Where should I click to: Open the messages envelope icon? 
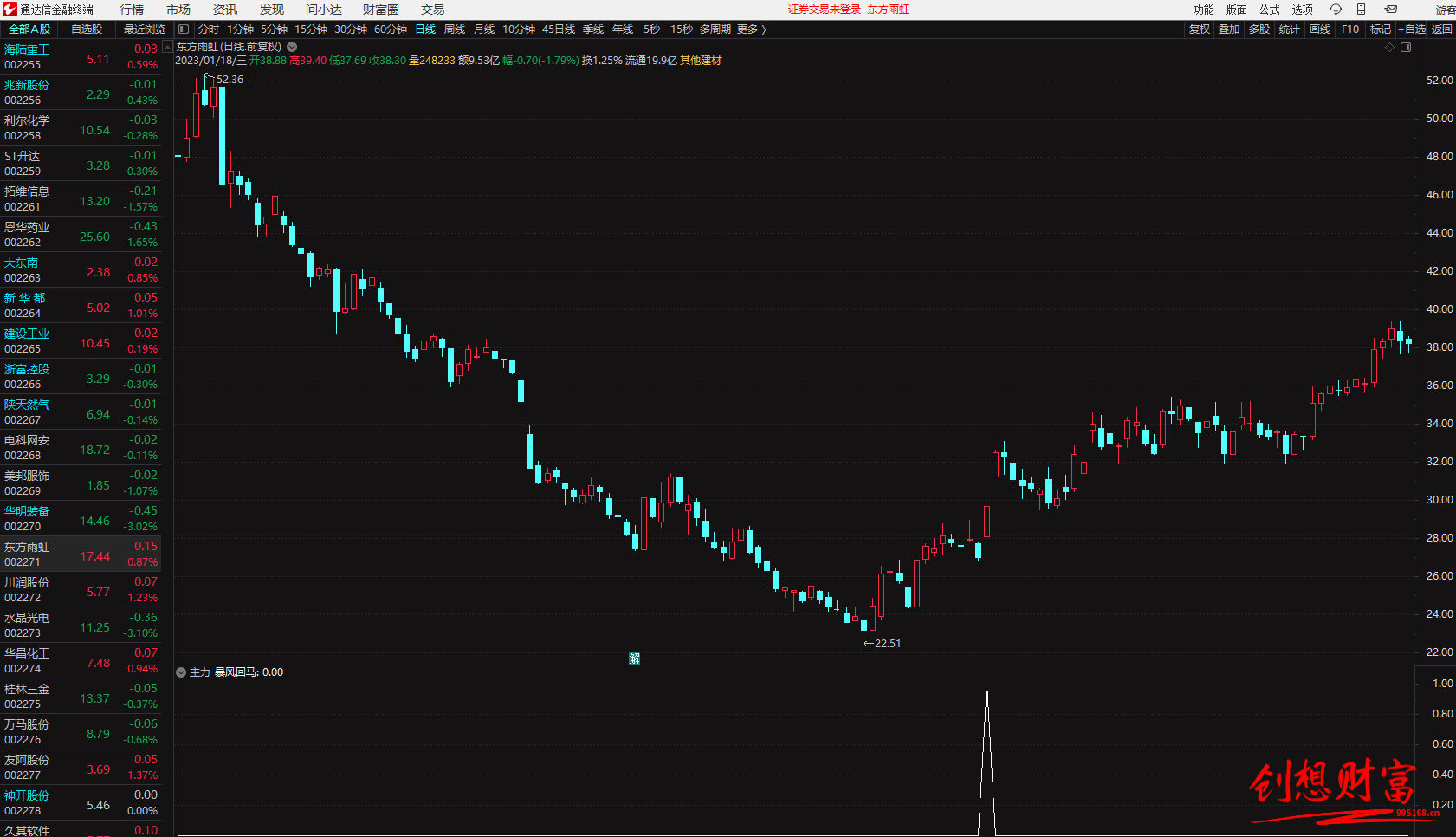1391,10
